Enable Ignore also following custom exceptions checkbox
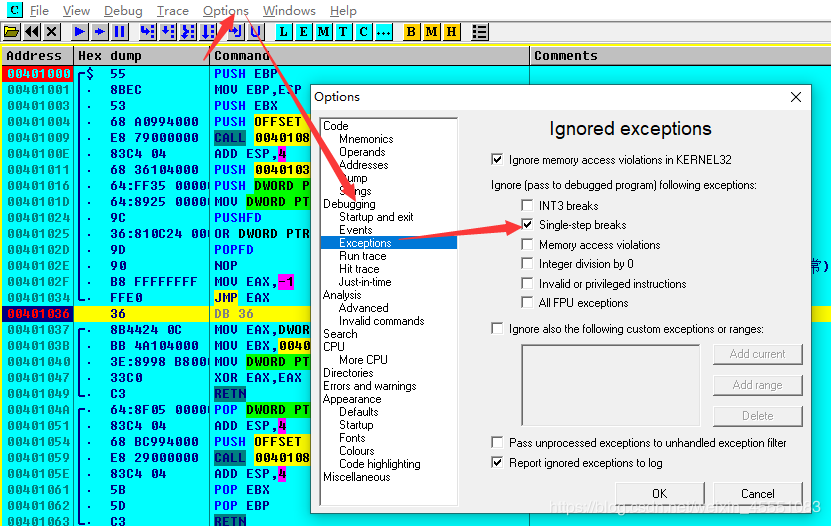This screenshot has height=526, width=831. [497, 328]
